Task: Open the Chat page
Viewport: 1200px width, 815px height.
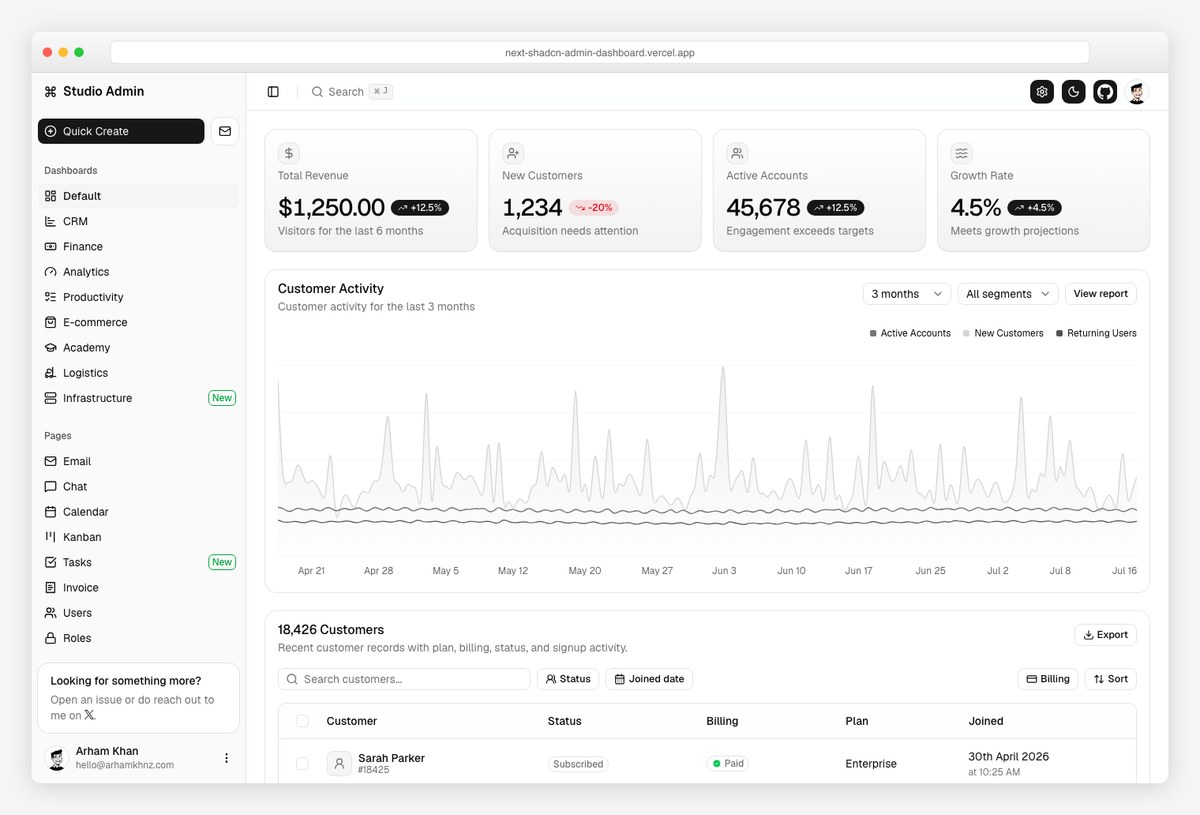Action: point(138,487)
